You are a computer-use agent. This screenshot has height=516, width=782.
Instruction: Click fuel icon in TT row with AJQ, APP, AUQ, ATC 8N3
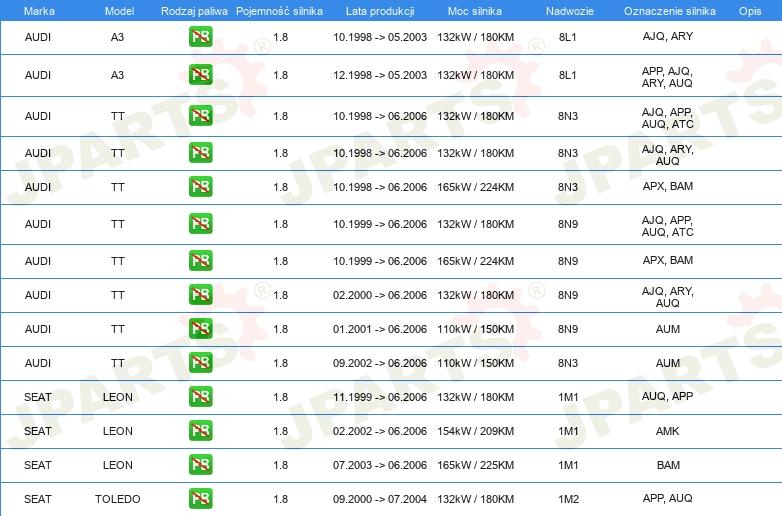(x=200, y=116)
